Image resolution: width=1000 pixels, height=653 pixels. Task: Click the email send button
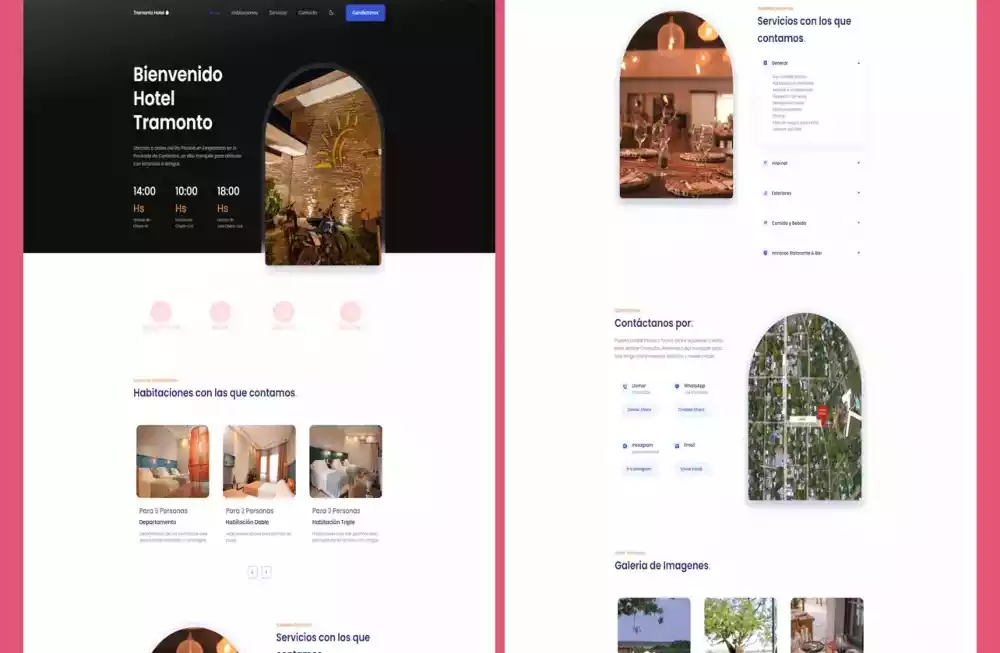click(x=691, y=469)
